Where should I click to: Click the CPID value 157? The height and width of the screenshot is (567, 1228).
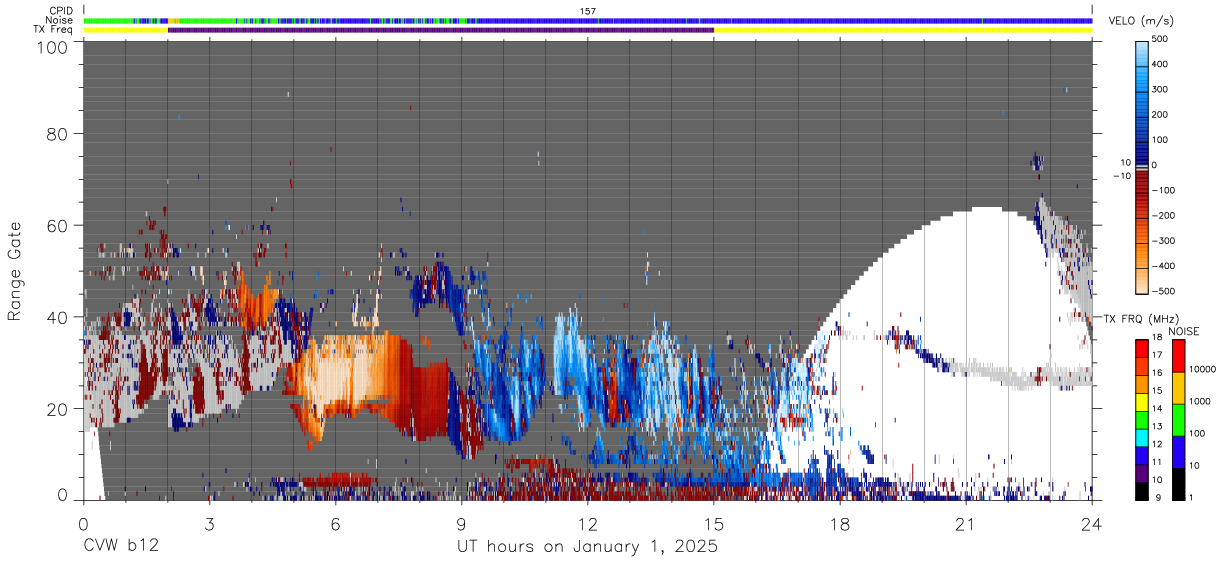588,11
